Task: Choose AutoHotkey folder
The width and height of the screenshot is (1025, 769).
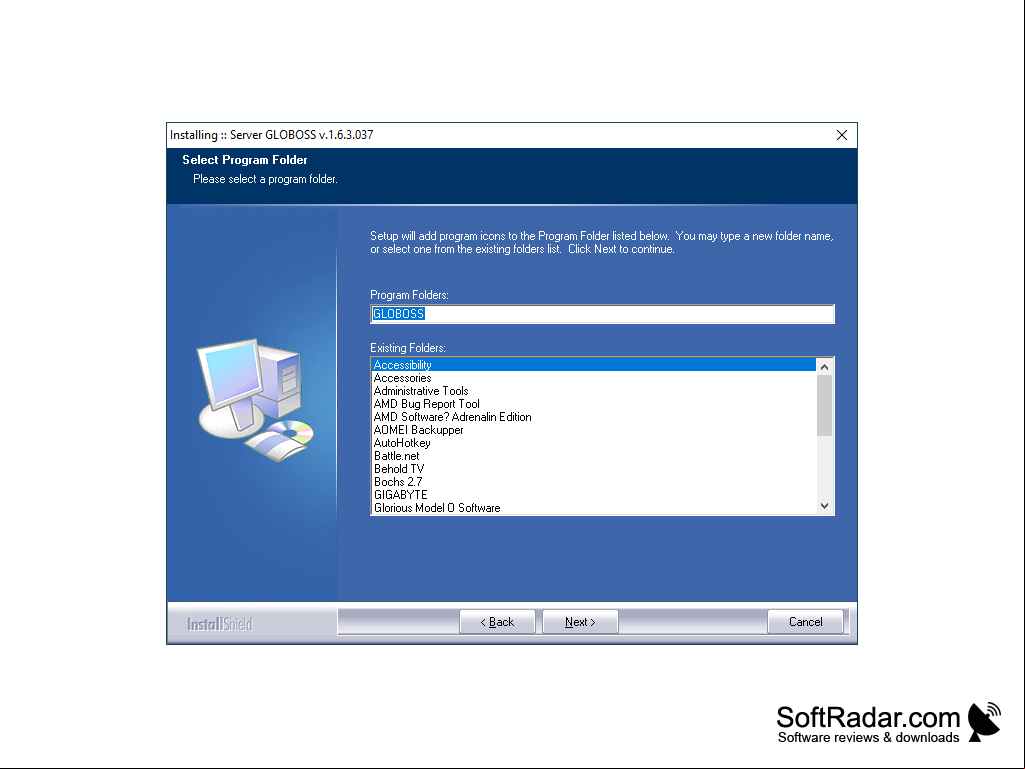Action: [x=594, y=443]
